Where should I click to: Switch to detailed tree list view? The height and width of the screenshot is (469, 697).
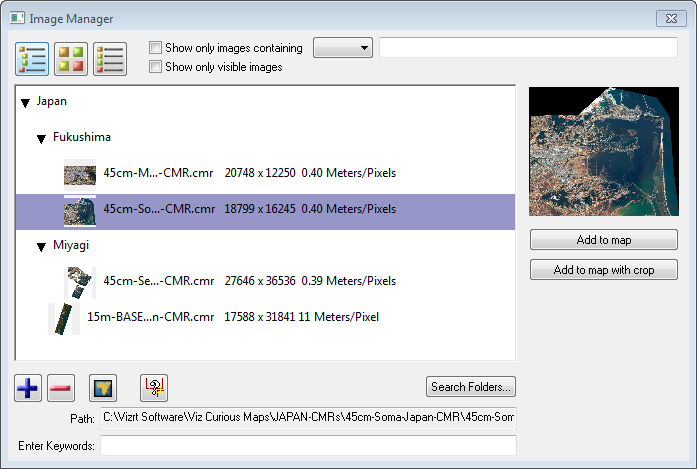(33, 59)
